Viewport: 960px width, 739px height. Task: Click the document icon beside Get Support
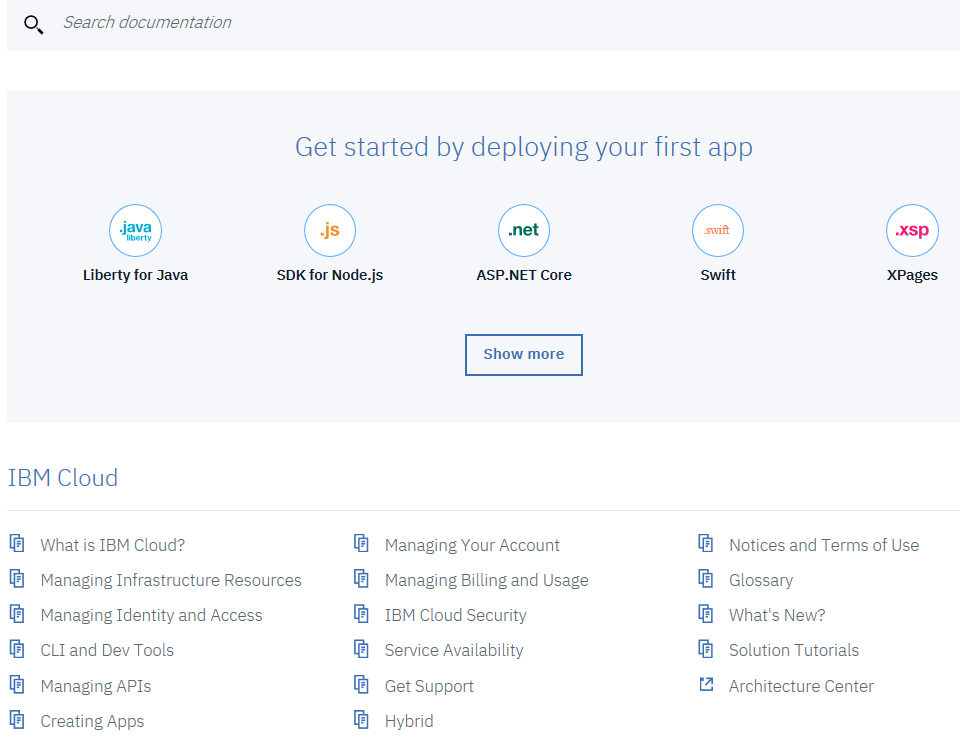pyautogui.click(x=362, y=685)
